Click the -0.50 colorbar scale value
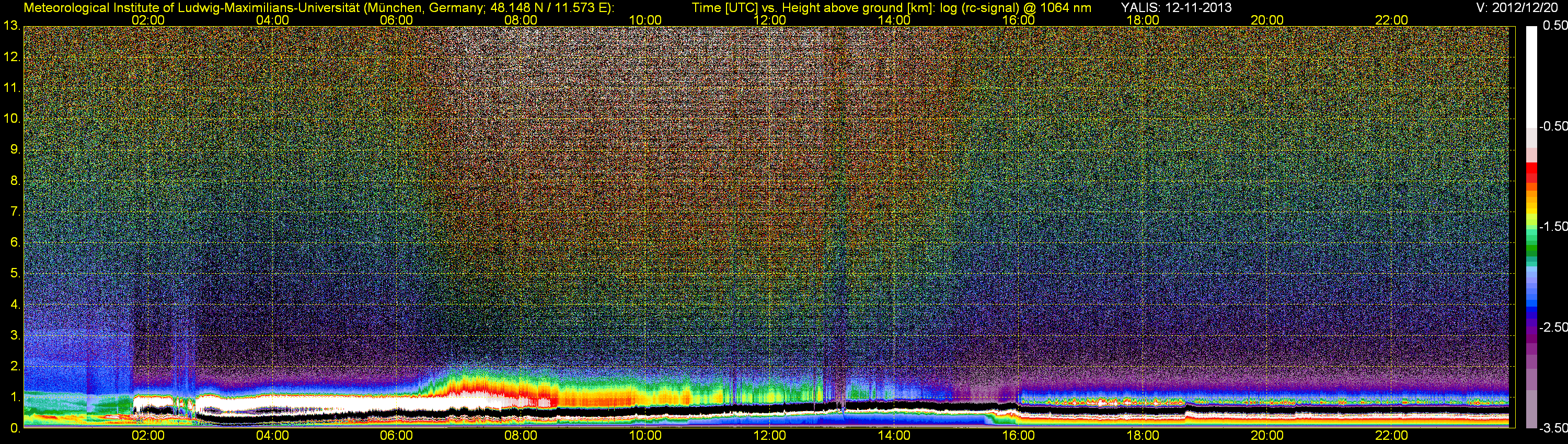Viewport: 1568px width, 444px height. coord(1553,126)
